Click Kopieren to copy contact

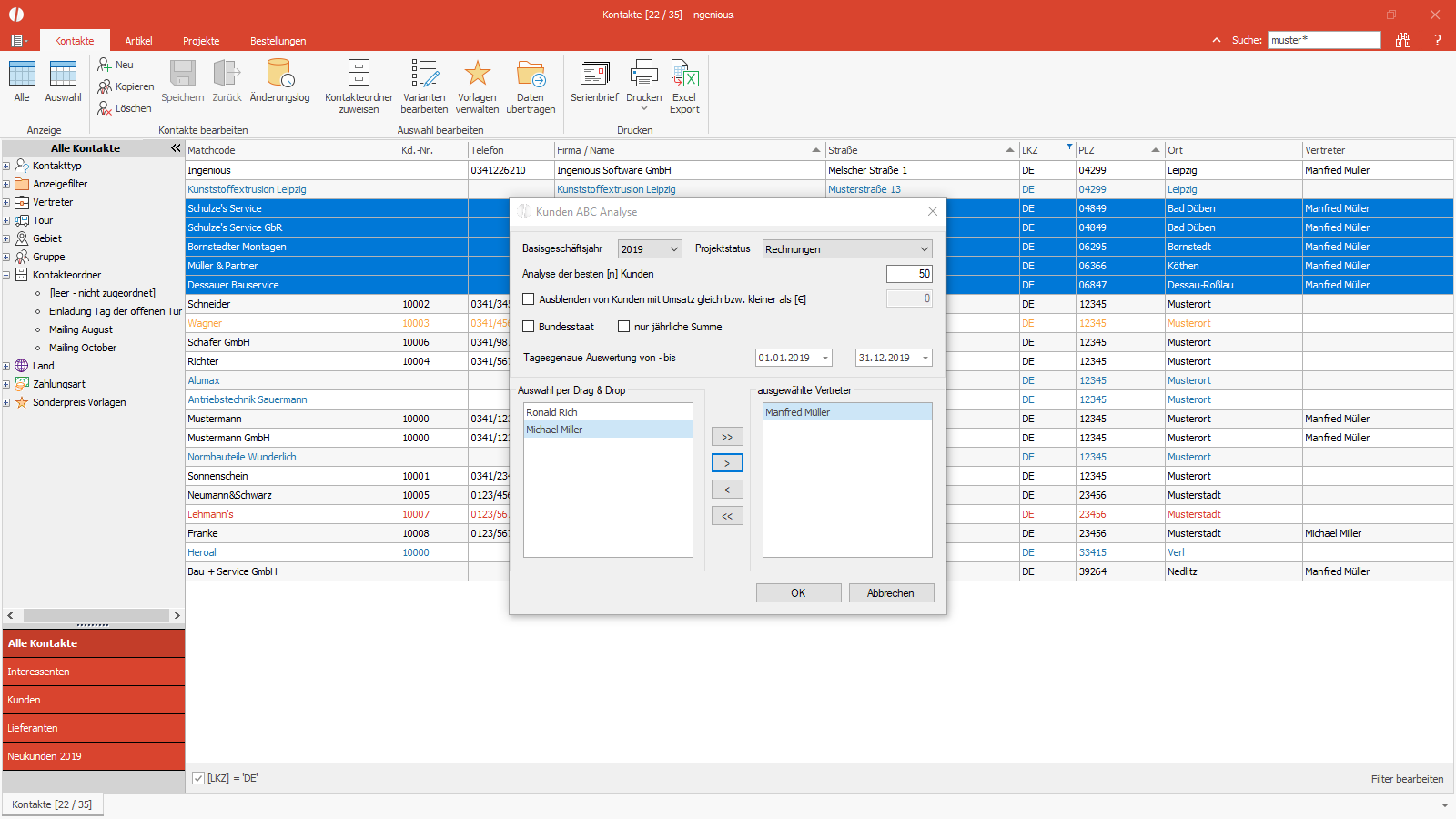[x=126, y=86]
